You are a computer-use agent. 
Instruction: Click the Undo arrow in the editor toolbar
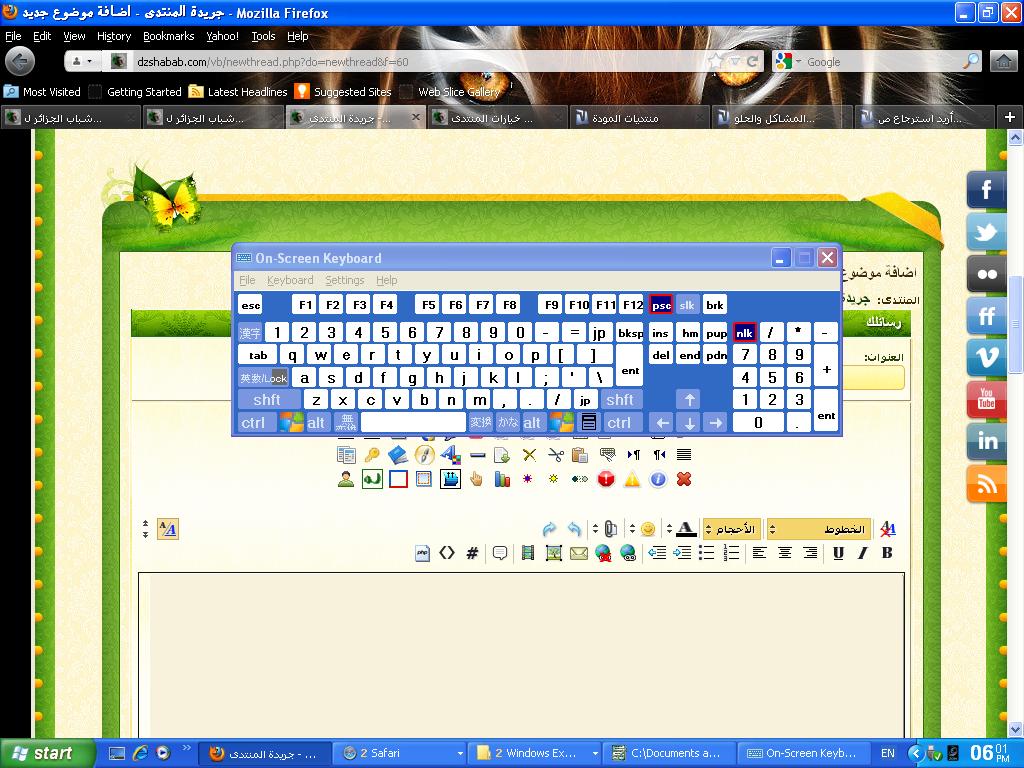click(574, 529)
